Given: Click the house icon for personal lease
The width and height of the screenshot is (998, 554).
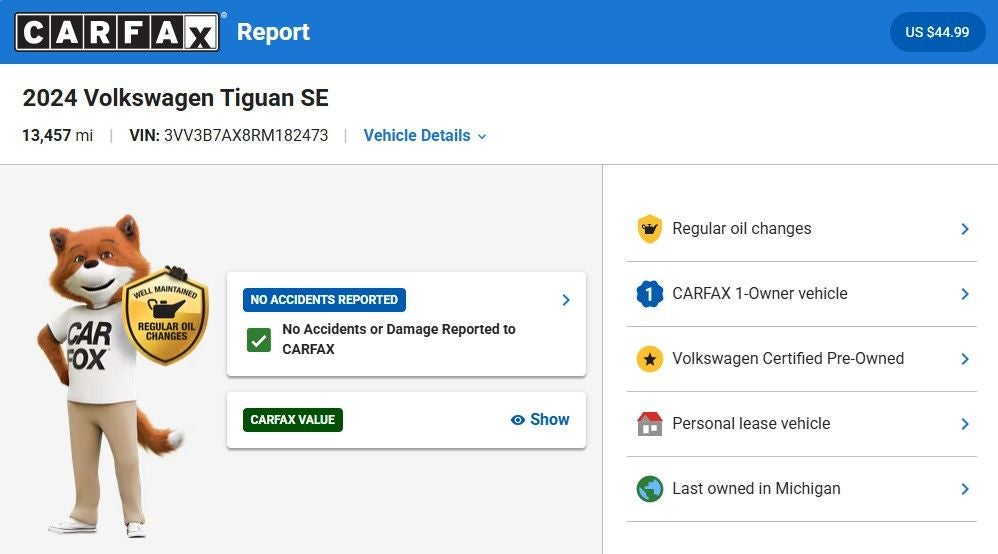Looking at the screenshot, I should [649, 423].
